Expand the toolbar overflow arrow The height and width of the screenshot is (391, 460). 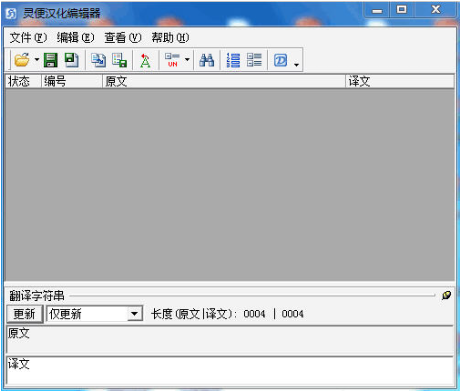296,65
